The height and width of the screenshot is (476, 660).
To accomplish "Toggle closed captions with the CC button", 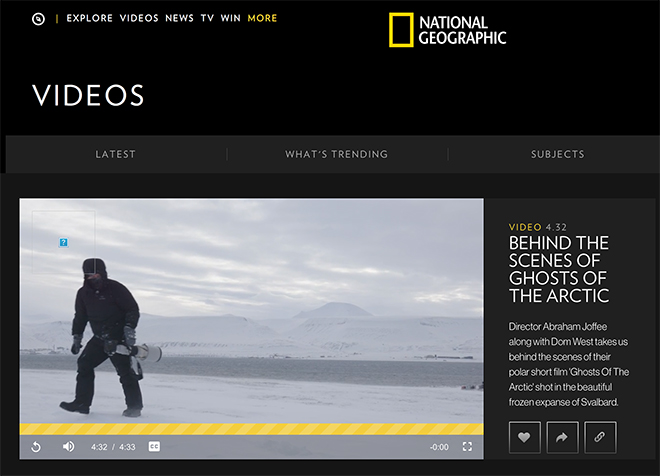I will click(x=154, y=447).
